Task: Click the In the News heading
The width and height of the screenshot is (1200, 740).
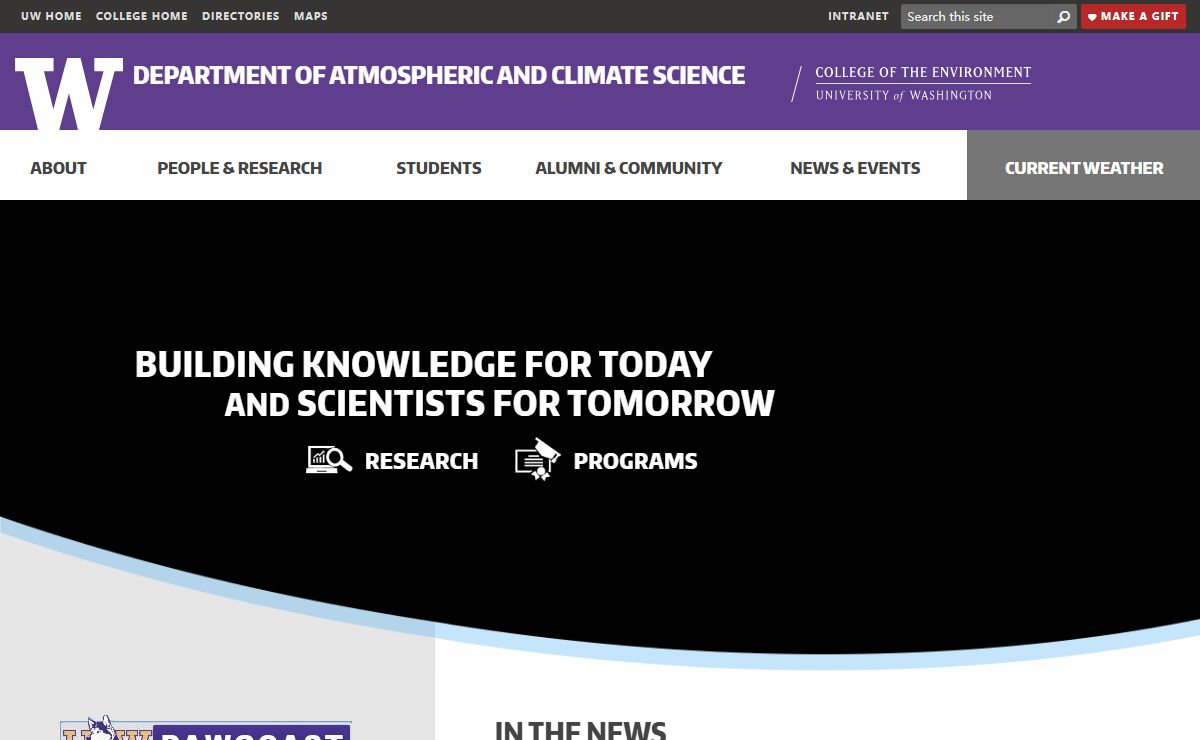Action: click(581, 730)
